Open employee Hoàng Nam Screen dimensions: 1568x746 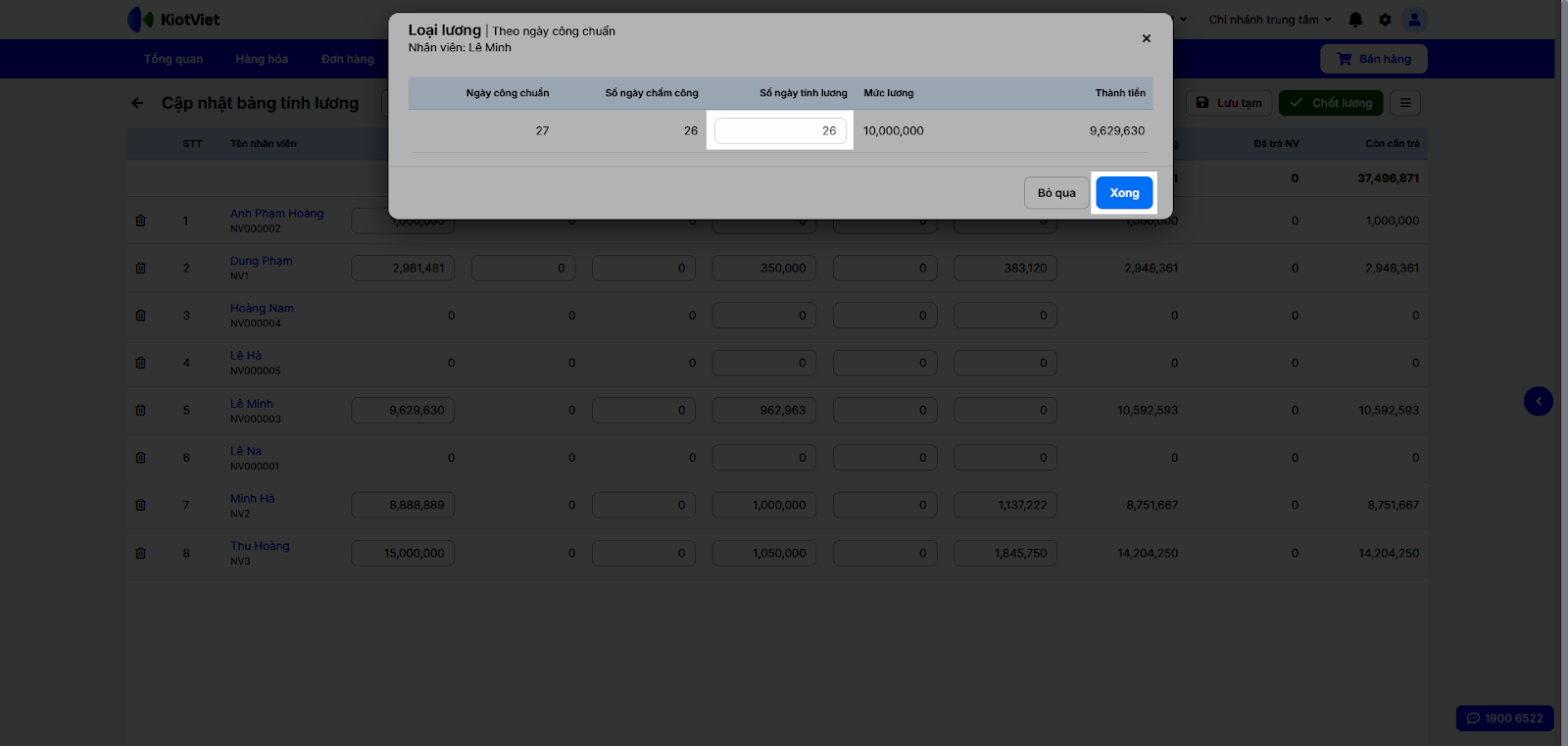262,308
